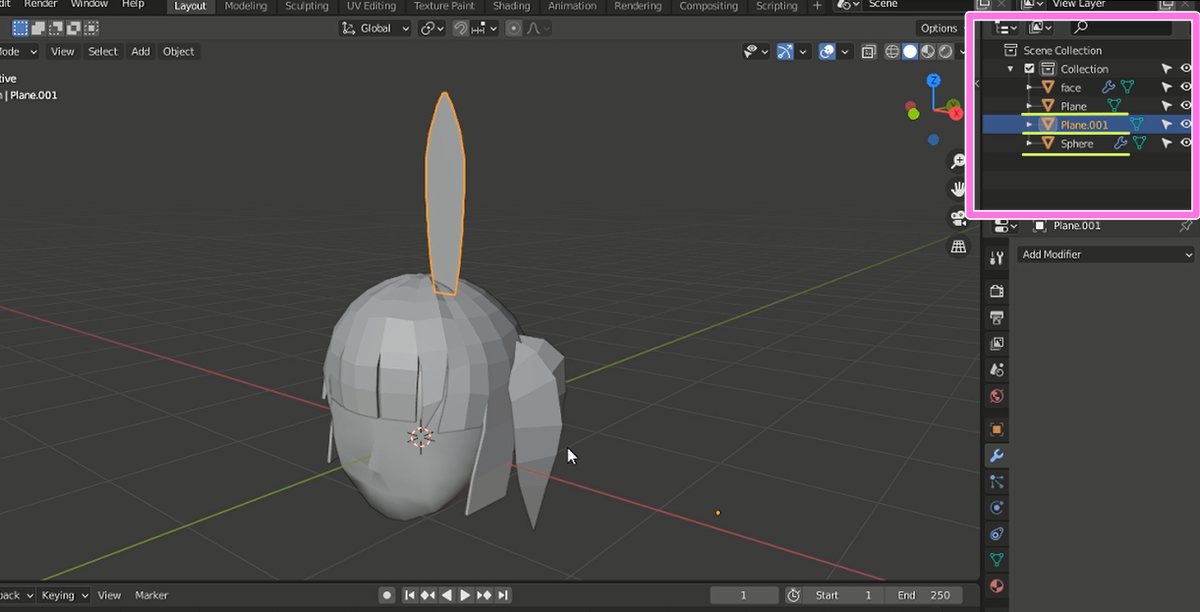Click the pan hand viewport gizmo
The width and height of the screenshot is (1200, 612).
958,188
